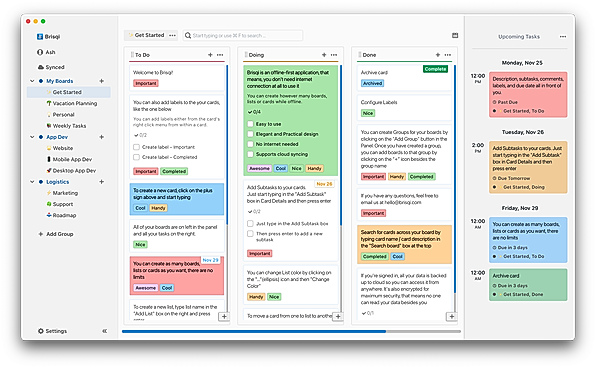The image size is (596, 368).
Task: Open the Vacation Planning board
Action: [x=71, y=103]
